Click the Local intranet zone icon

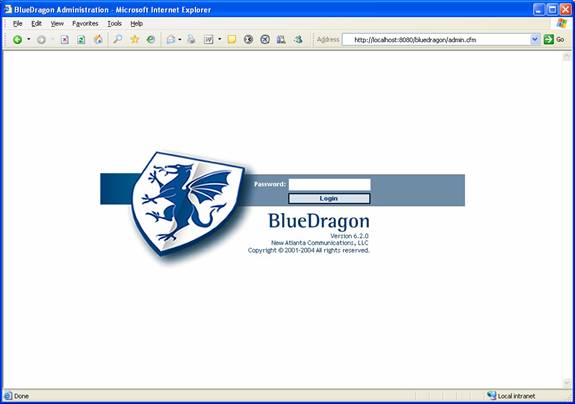(x=491, y=396)
